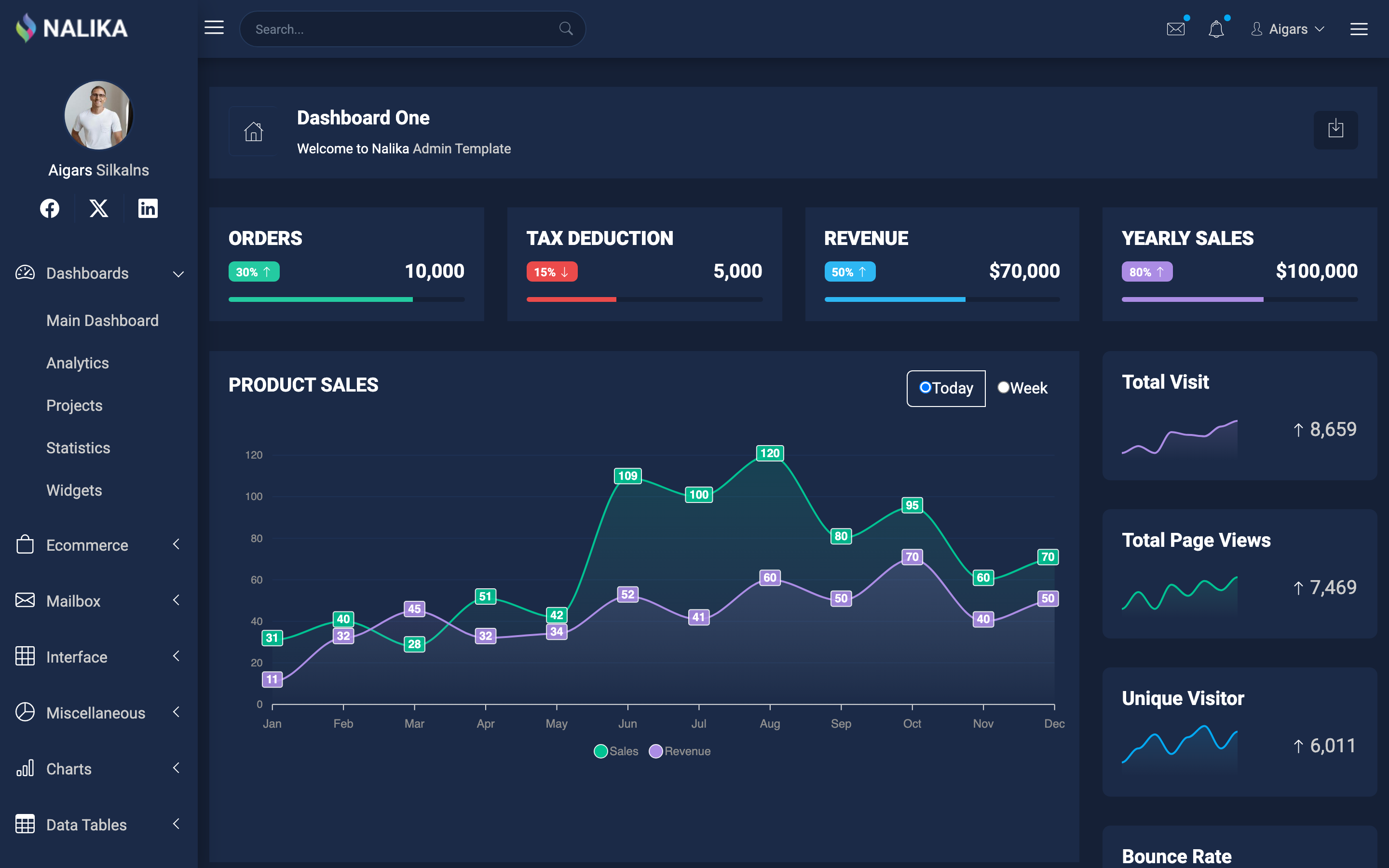Expand the Interface menu chevron
Screen dimensions: 1389x868
(176, 656)
